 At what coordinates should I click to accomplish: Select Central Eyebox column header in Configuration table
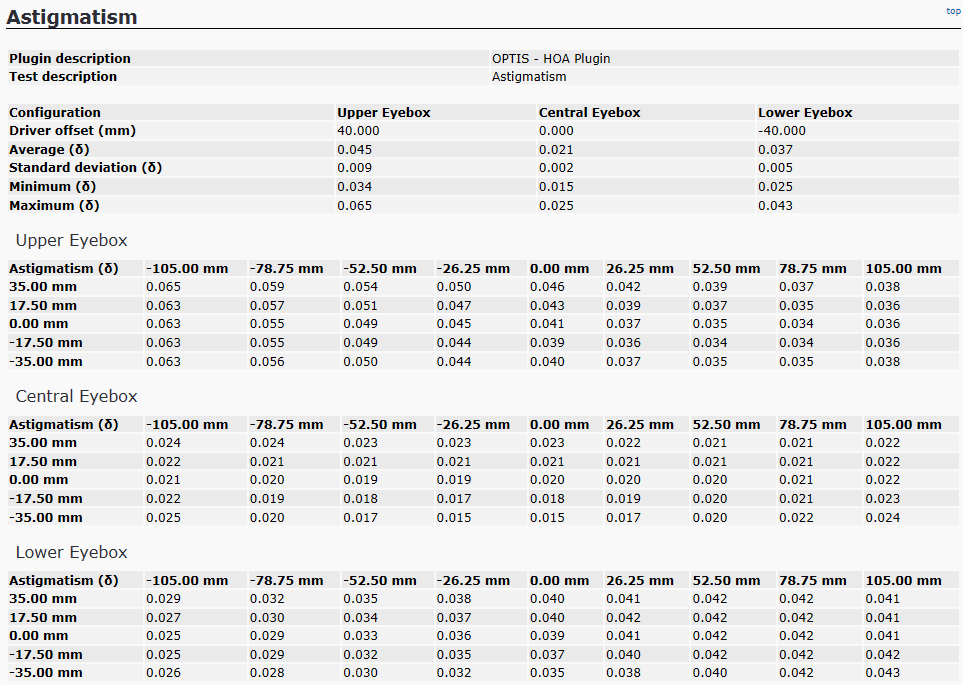[x=589, y=113]
